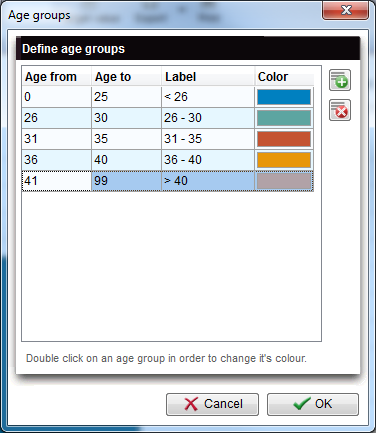The image size is (376, 433).
Task: Select the label cell "36 - 40"
Action: pyautogui.click(x=208, y=160)
